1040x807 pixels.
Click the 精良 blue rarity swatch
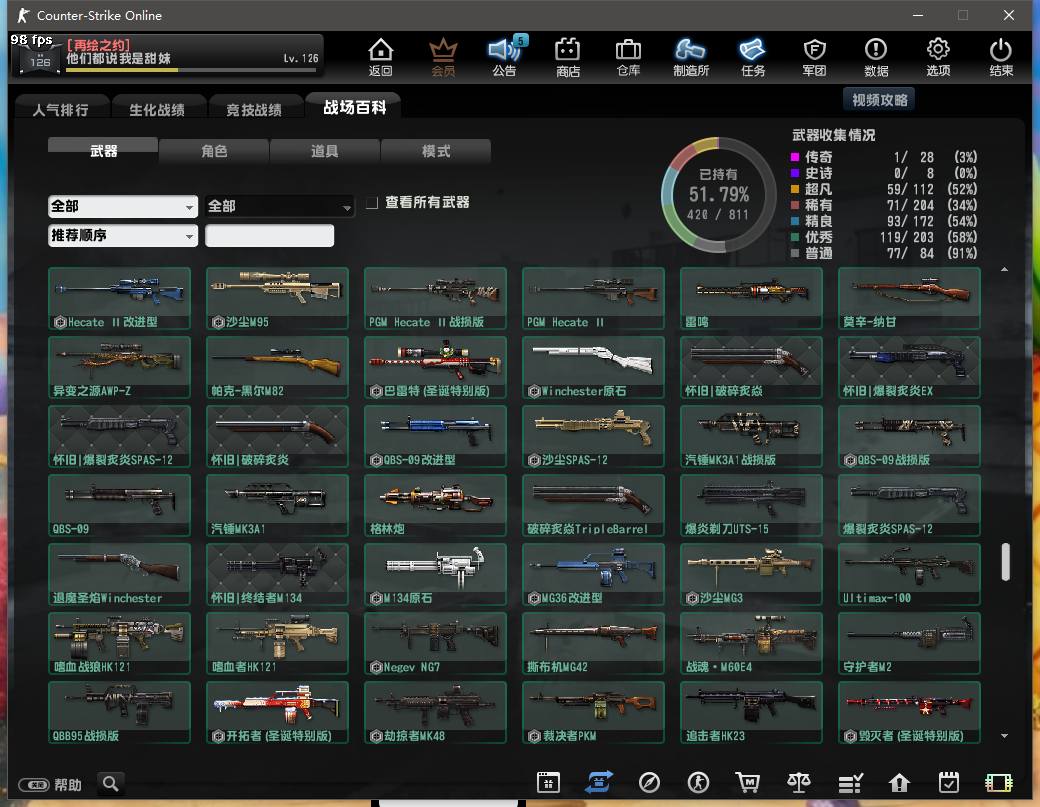(795, 221)
